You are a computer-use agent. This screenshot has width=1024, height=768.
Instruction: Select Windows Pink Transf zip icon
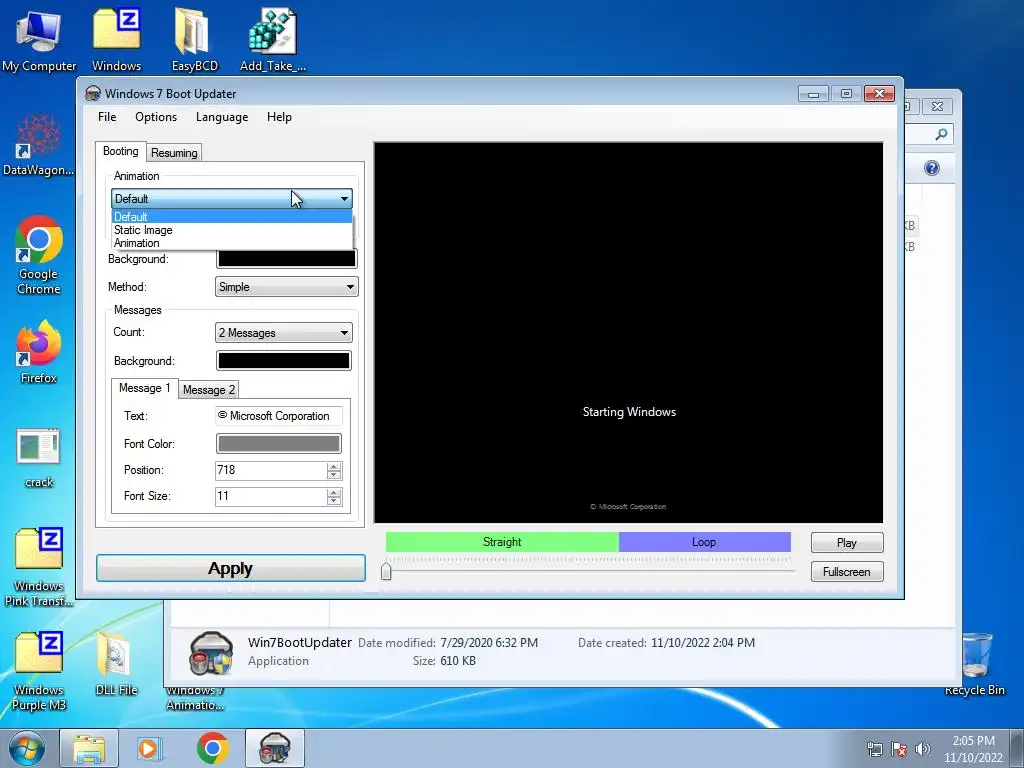pos(39,567)
